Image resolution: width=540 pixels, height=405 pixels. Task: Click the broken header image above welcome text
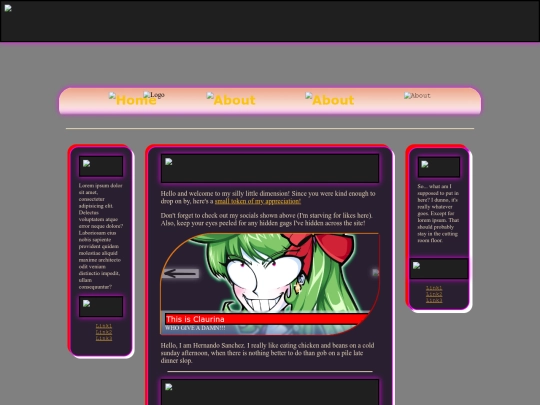tap(270, 168)
